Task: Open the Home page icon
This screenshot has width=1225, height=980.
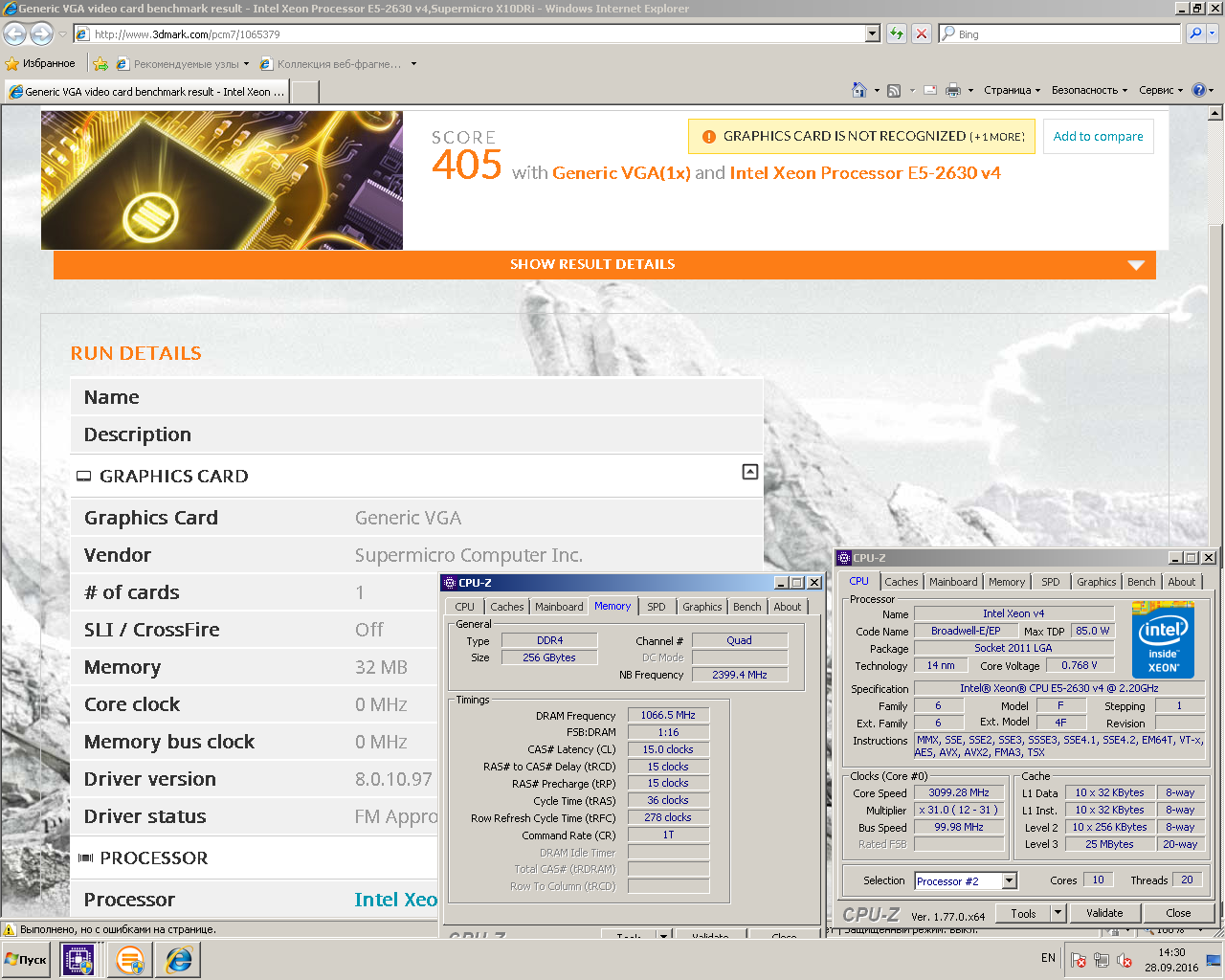Action: point(859,90)
